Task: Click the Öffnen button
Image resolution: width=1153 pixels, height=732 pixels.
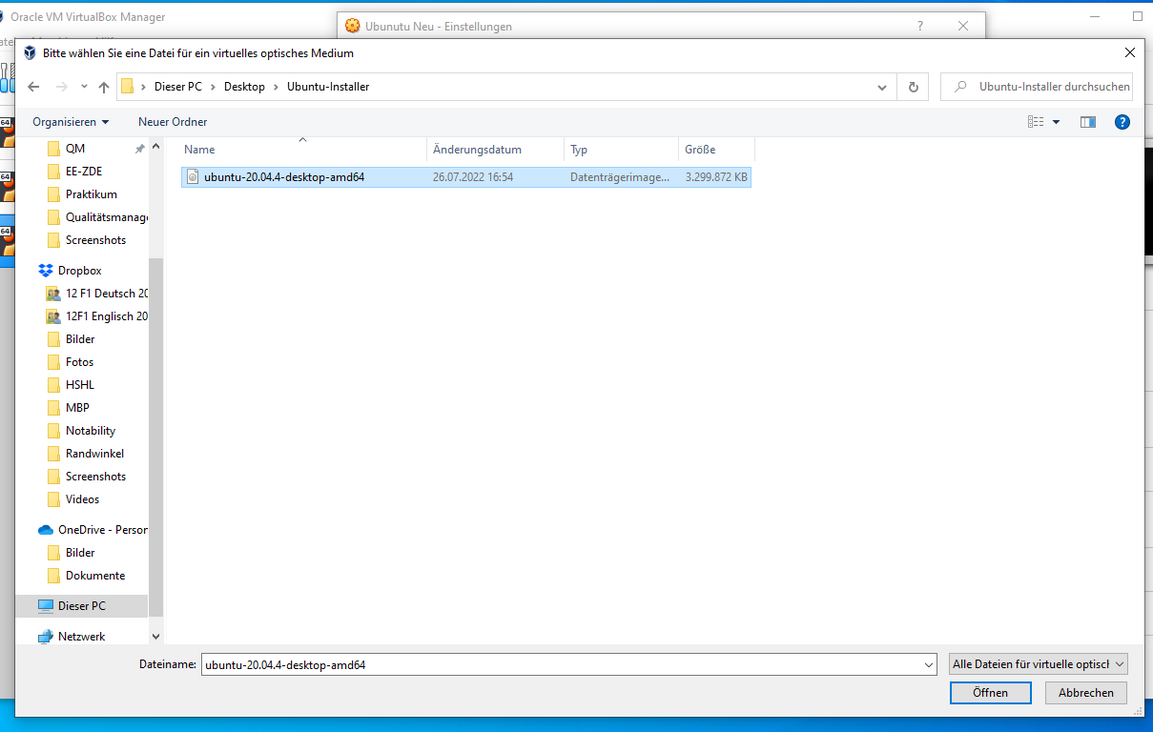Action: [989, 693]
